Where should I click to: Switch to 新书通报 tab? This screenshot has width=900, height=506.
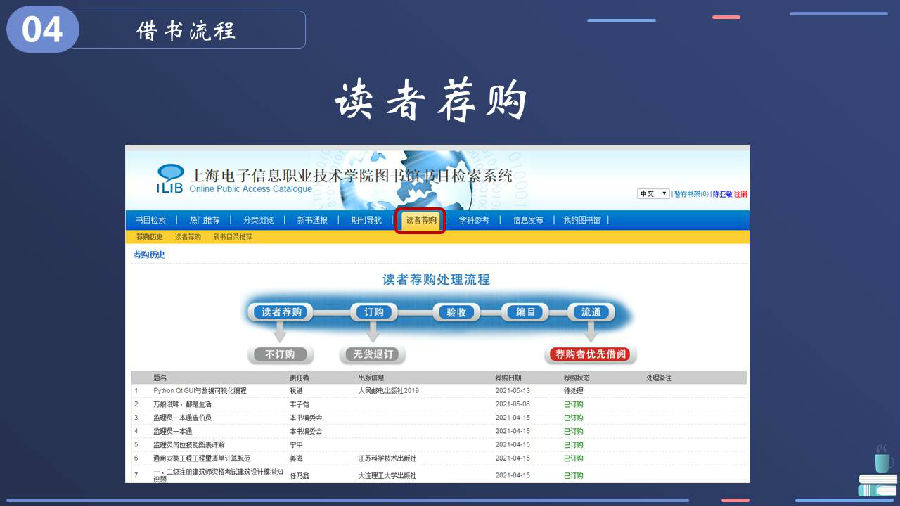point(311,220)
